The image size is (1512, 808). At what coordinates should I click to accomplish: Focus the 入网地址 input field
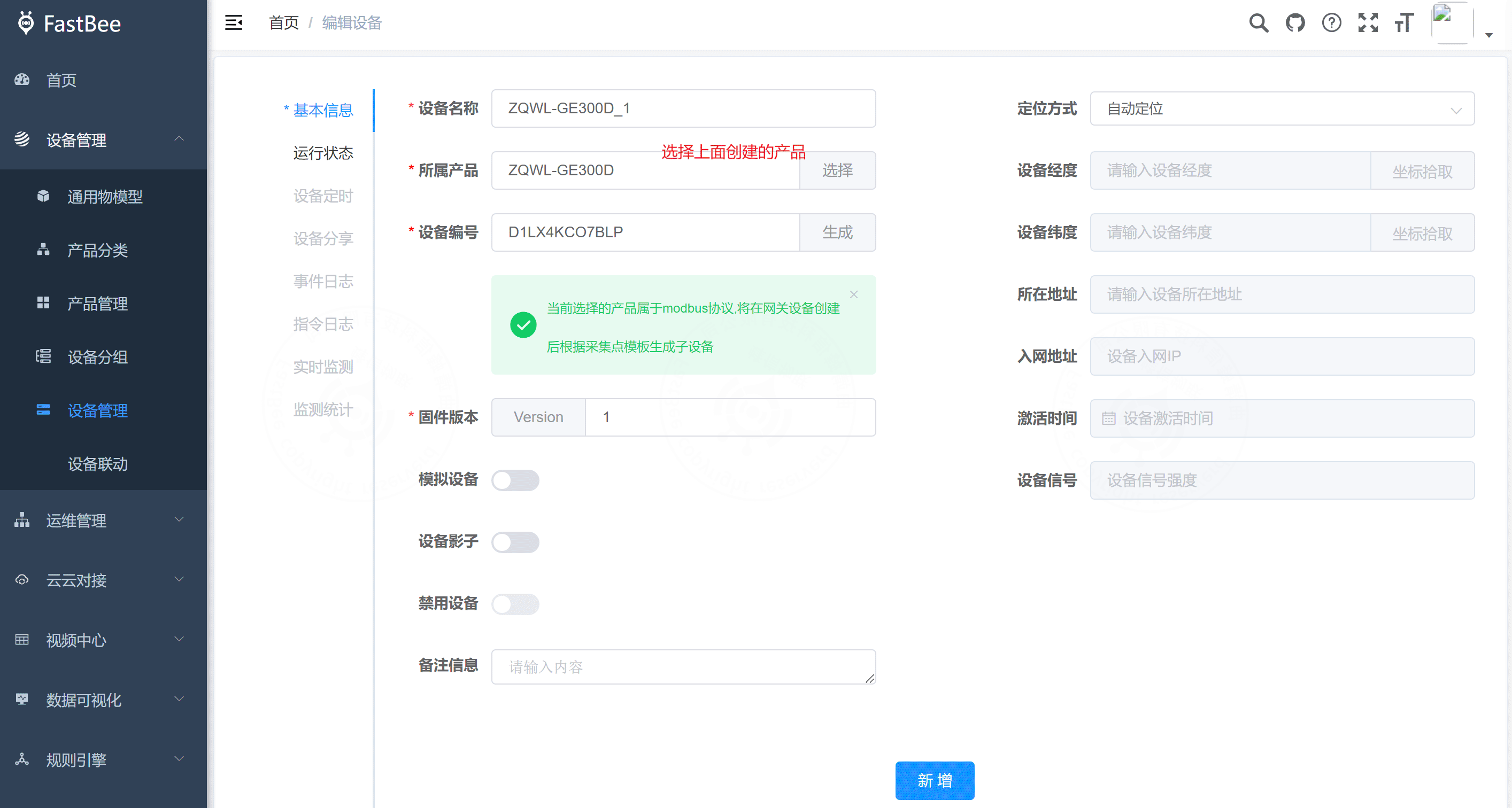coord(1282,356)
